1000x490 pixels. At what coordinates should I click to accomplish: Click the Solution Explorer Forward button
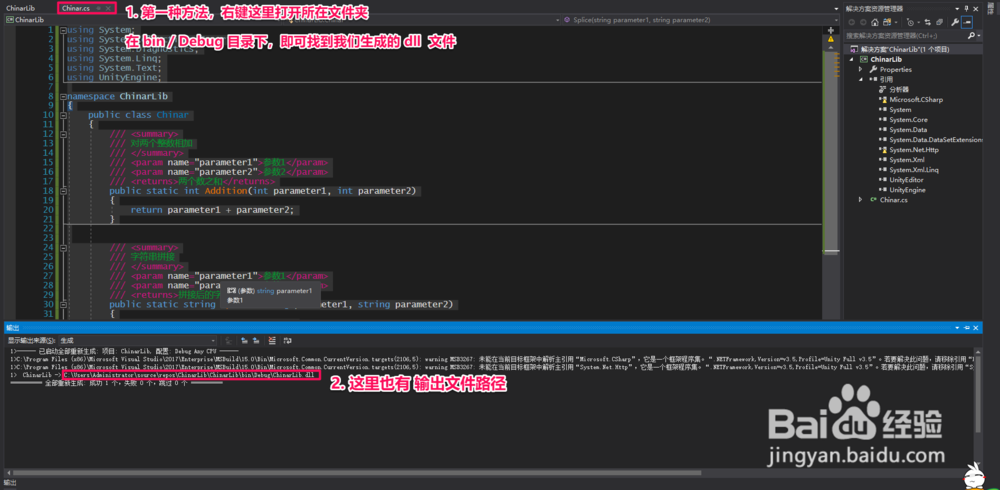[x=862, y=22]
